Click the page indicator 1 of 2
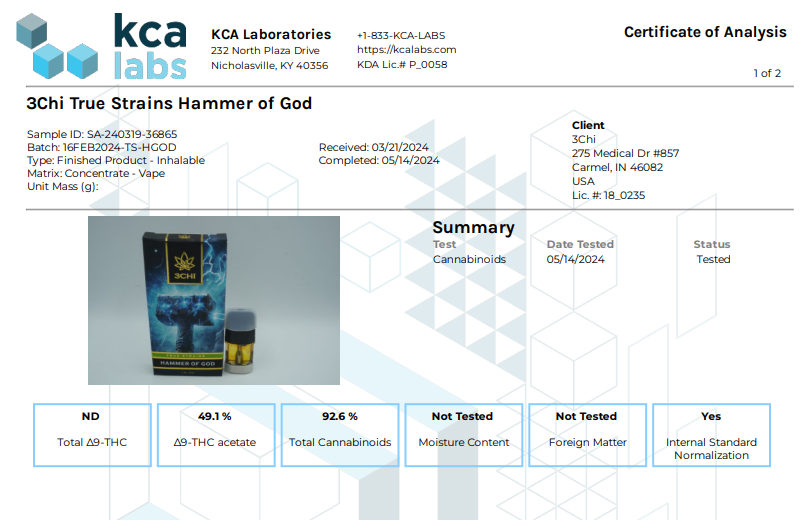The width and height of the screenshot is (809, 520). pyautogui.click(x=767, y=73)
